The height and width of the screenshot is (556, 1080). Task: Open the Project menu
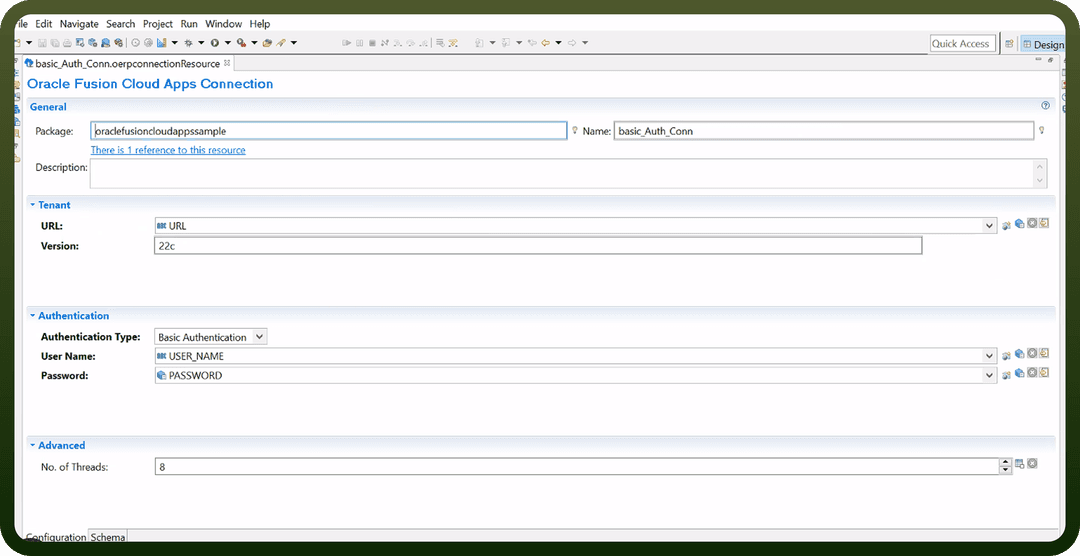[x=158, y=23]
